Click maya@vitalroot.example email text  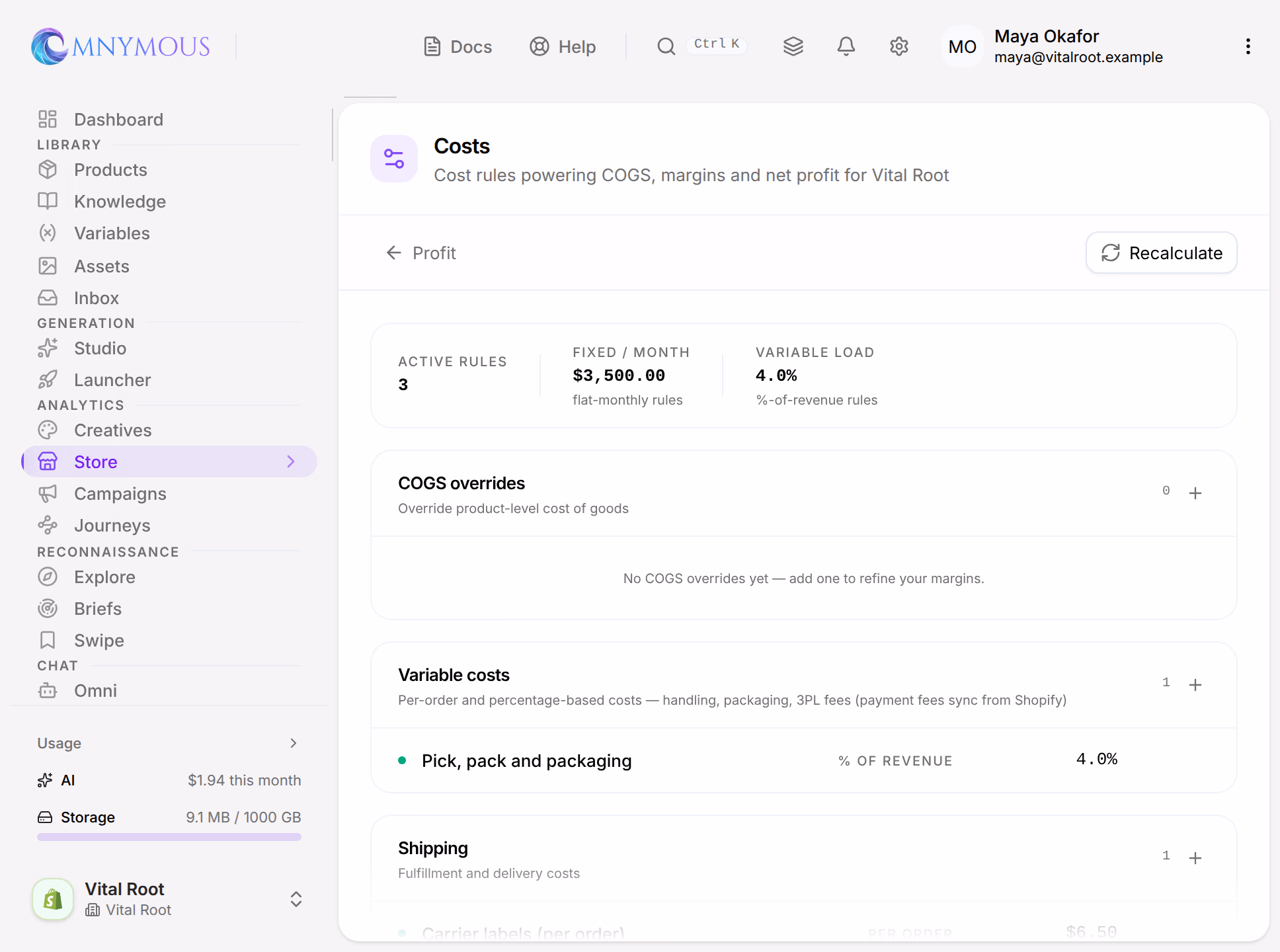click(x=1078, y=58)
